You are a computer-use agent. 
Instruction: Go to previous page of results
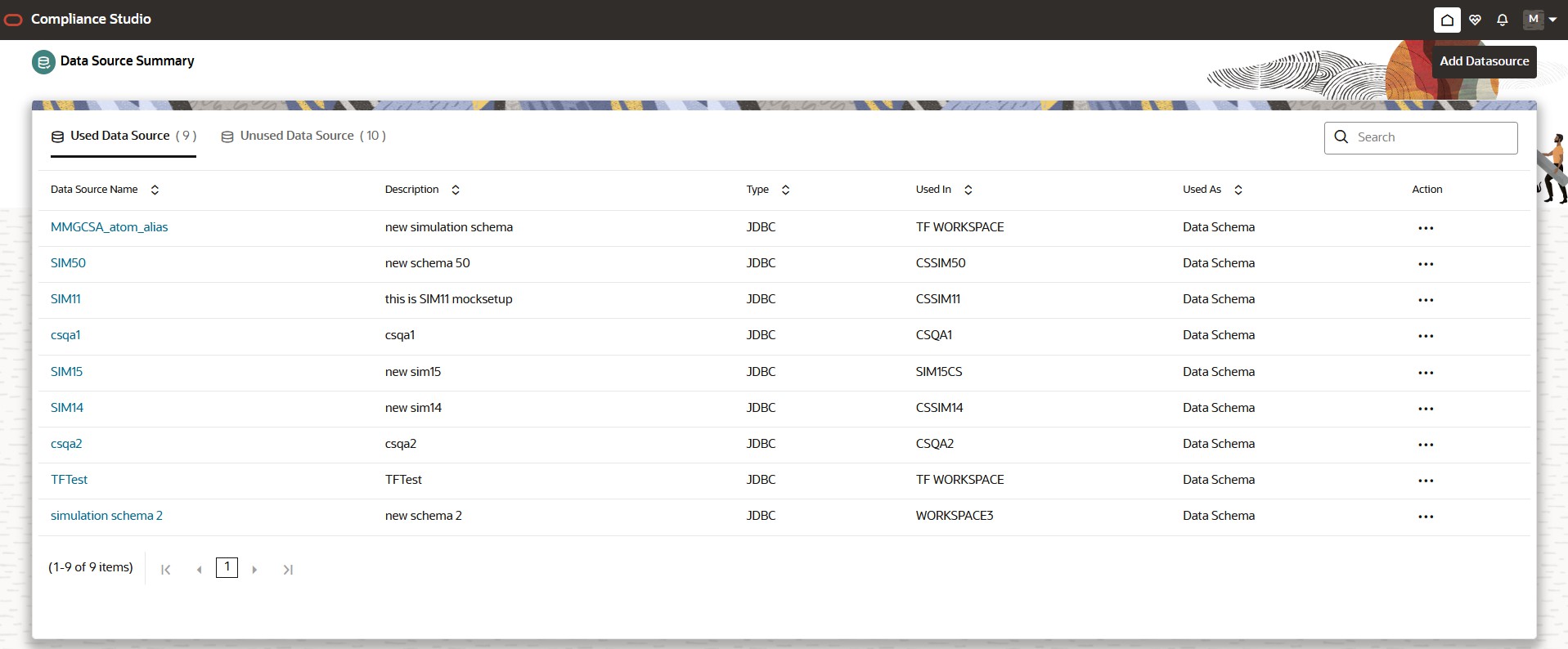199,570
